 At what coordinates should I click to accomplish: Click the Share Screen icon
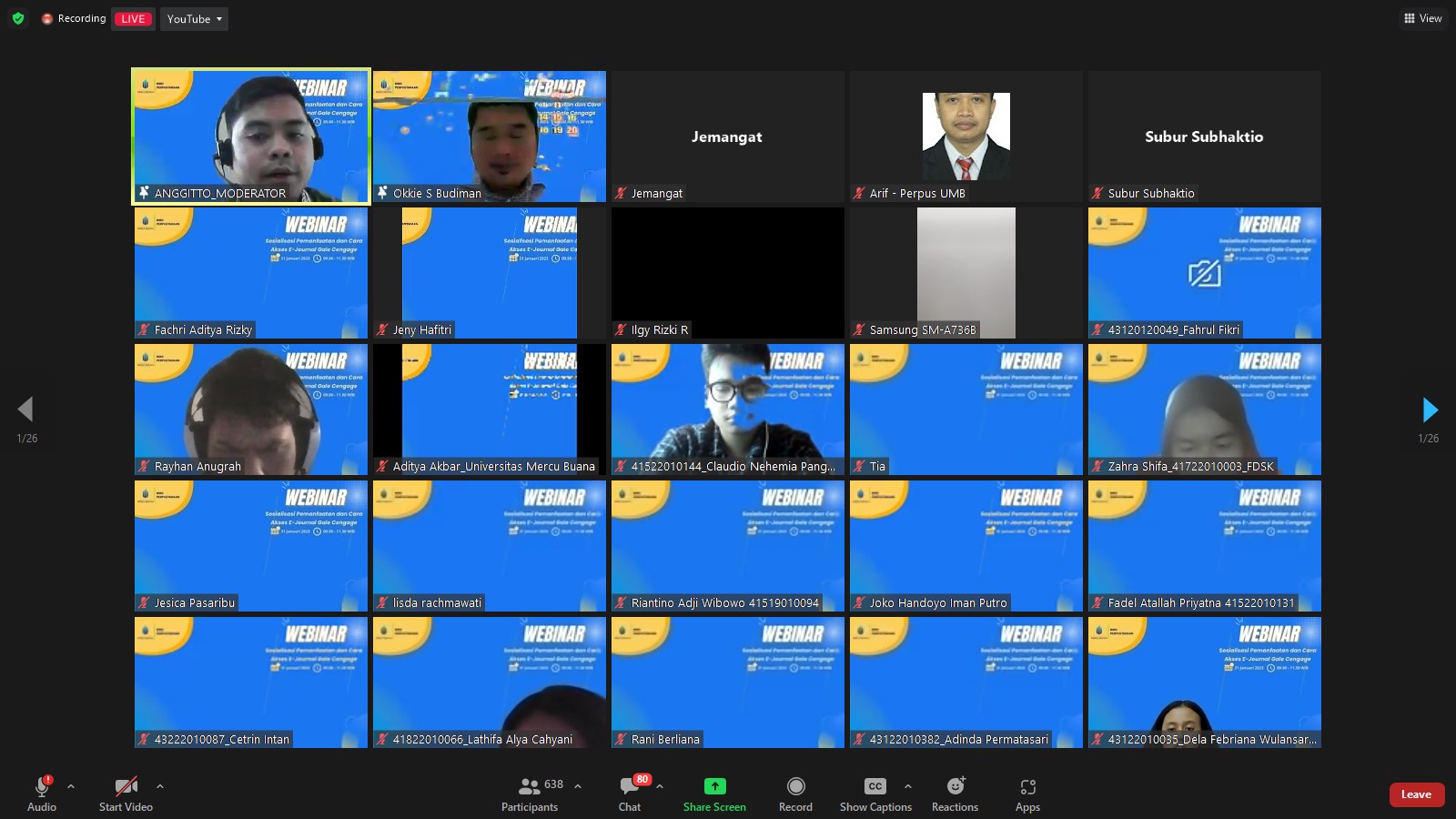point(714,786)
